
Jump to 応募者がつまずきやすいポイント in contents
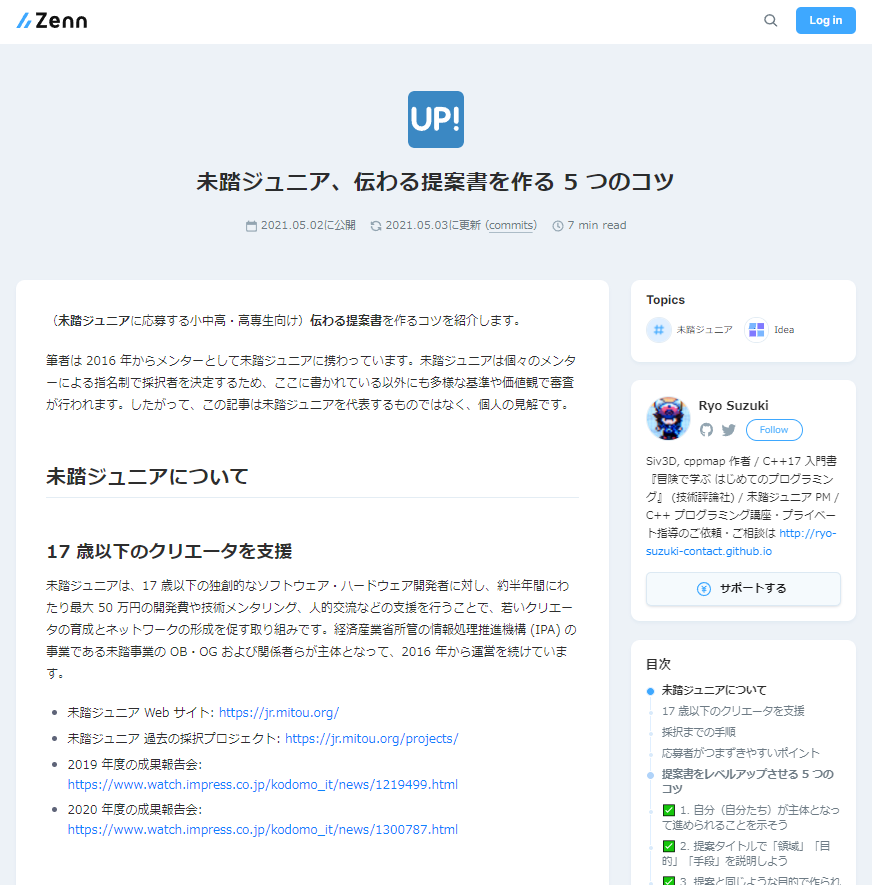740,752
